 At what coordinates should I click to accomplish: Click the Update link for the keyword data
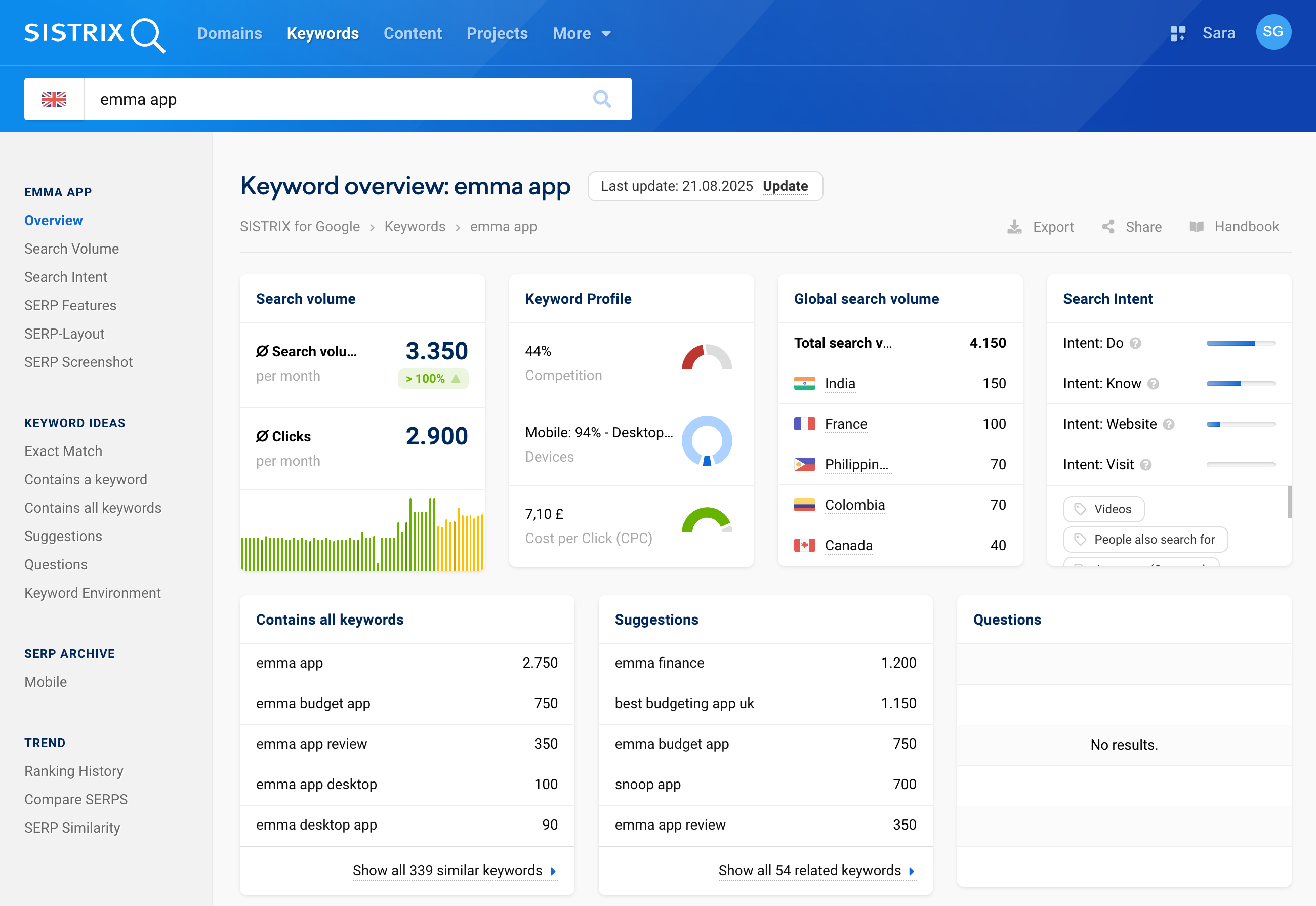(786, 186)
